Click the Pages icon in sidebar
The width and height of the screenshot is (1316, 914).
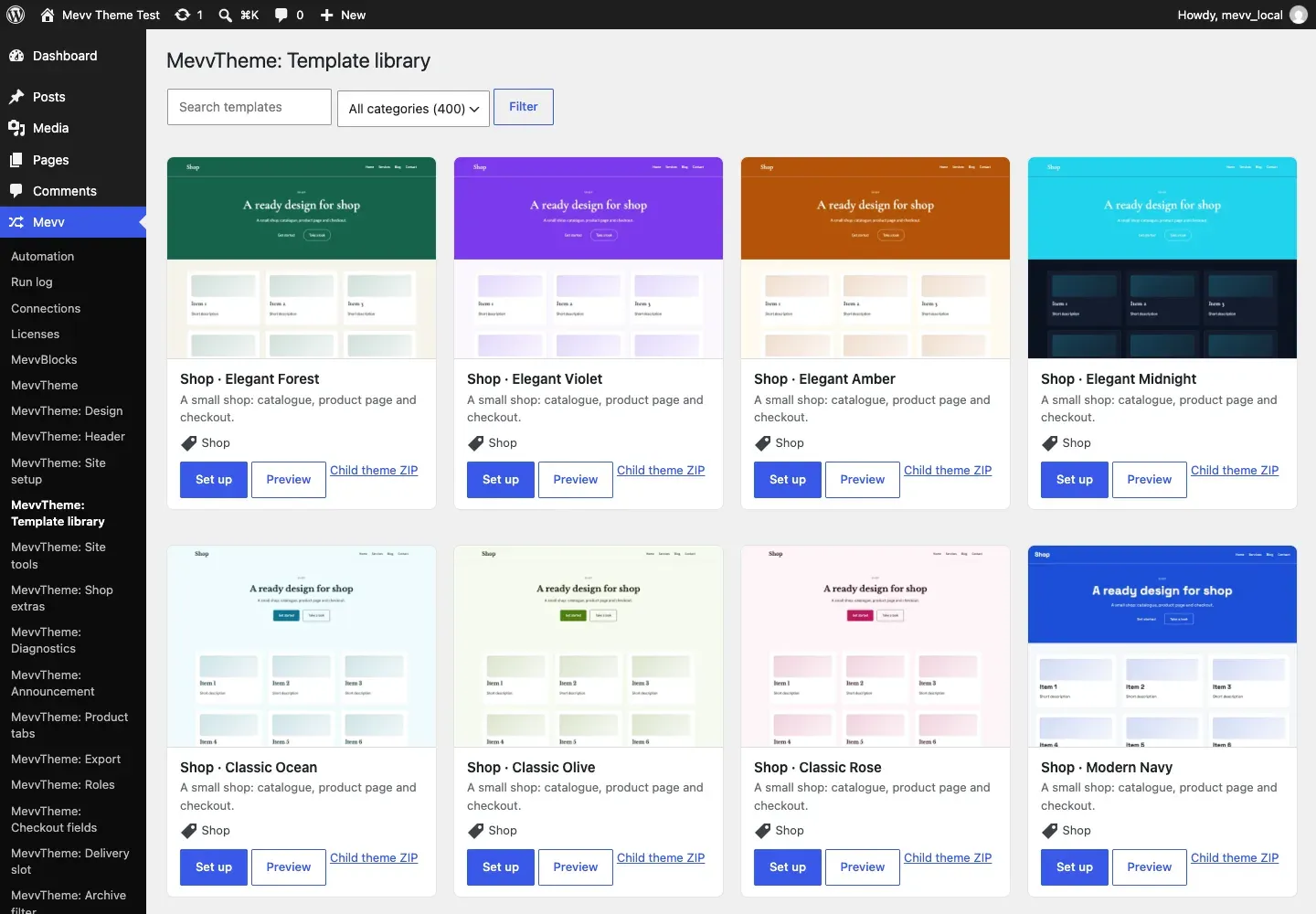pyautogui.click(x=16, y=160)
